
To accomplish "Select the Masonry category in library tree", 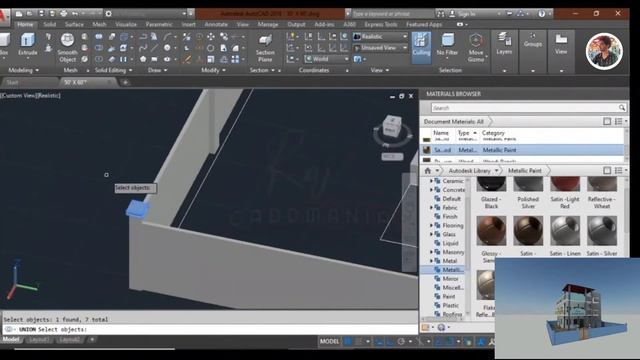I will tap(453, 252).
